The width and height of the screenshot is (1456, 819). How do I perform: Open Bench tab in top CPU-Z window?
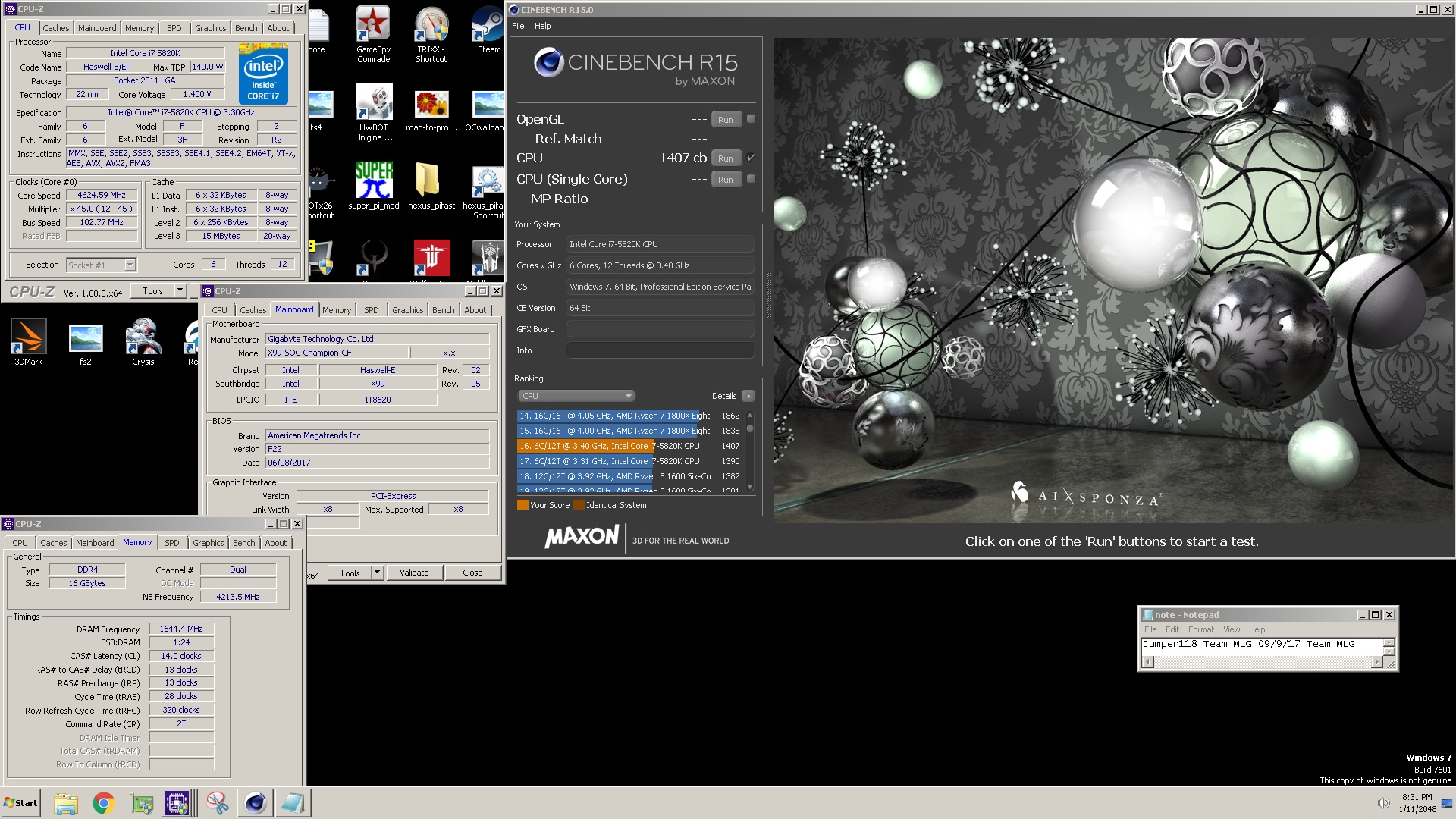coord(246,28)
